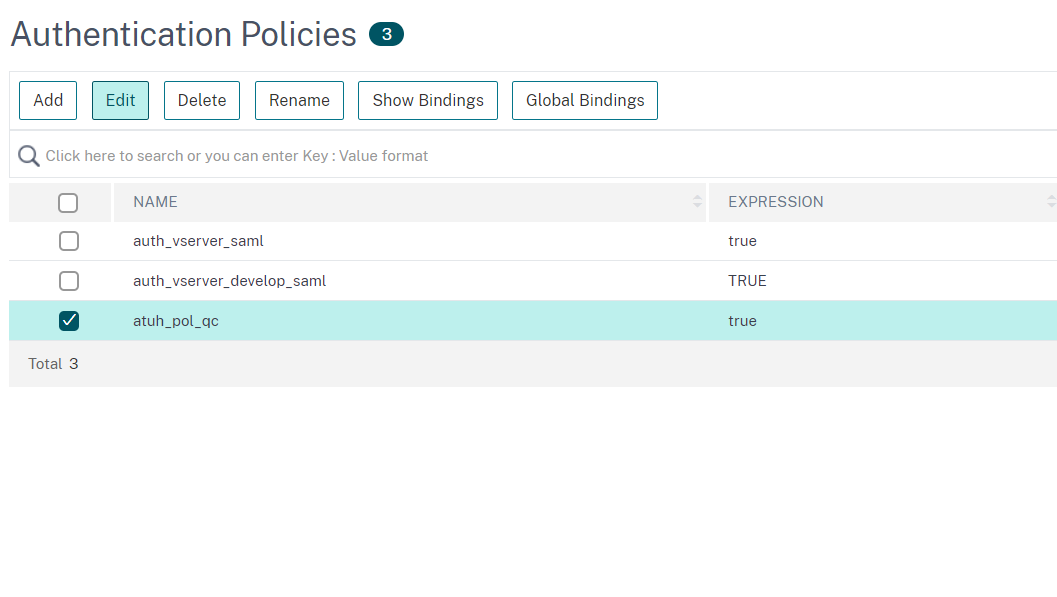Viewport: 1057px width, 597px height.
Task: Open Show Bindings
Action: (x=427, y=100)
